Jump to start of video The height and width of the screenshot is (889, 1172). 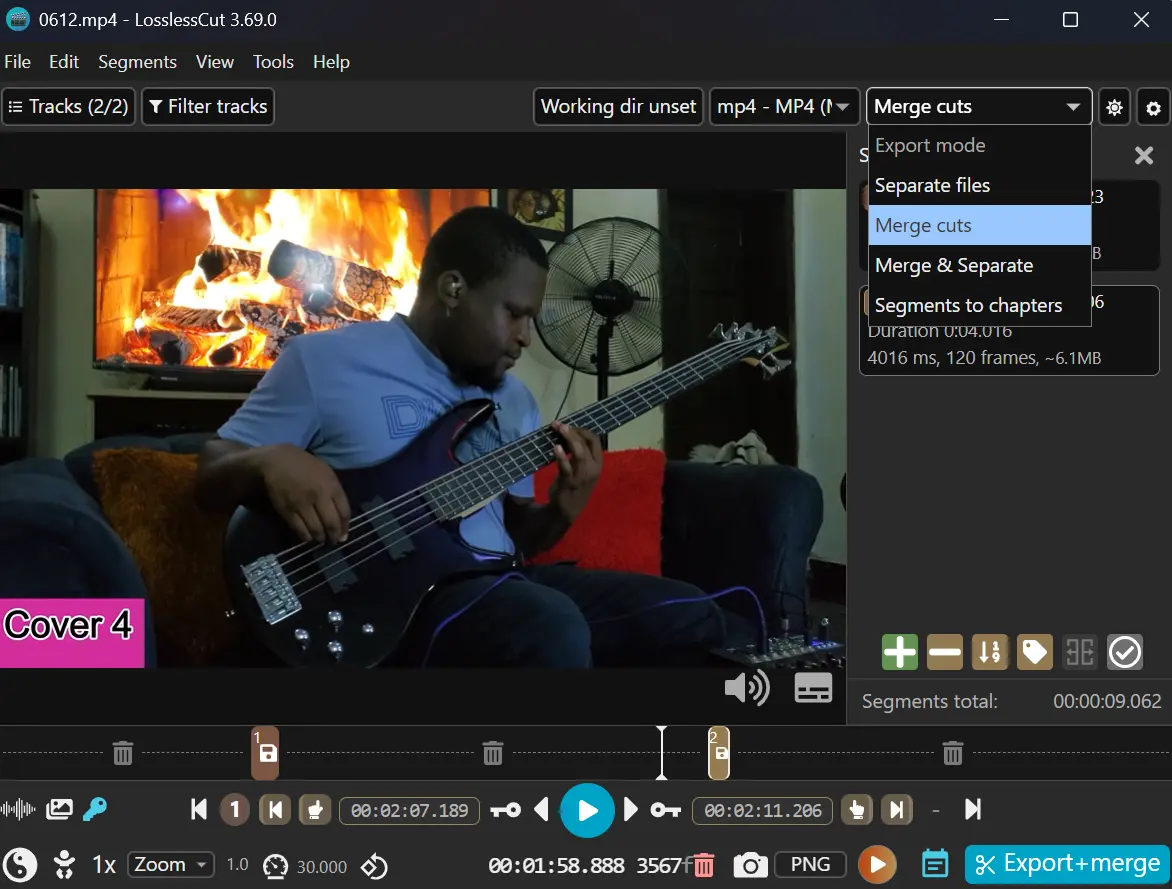coord(199,810)
